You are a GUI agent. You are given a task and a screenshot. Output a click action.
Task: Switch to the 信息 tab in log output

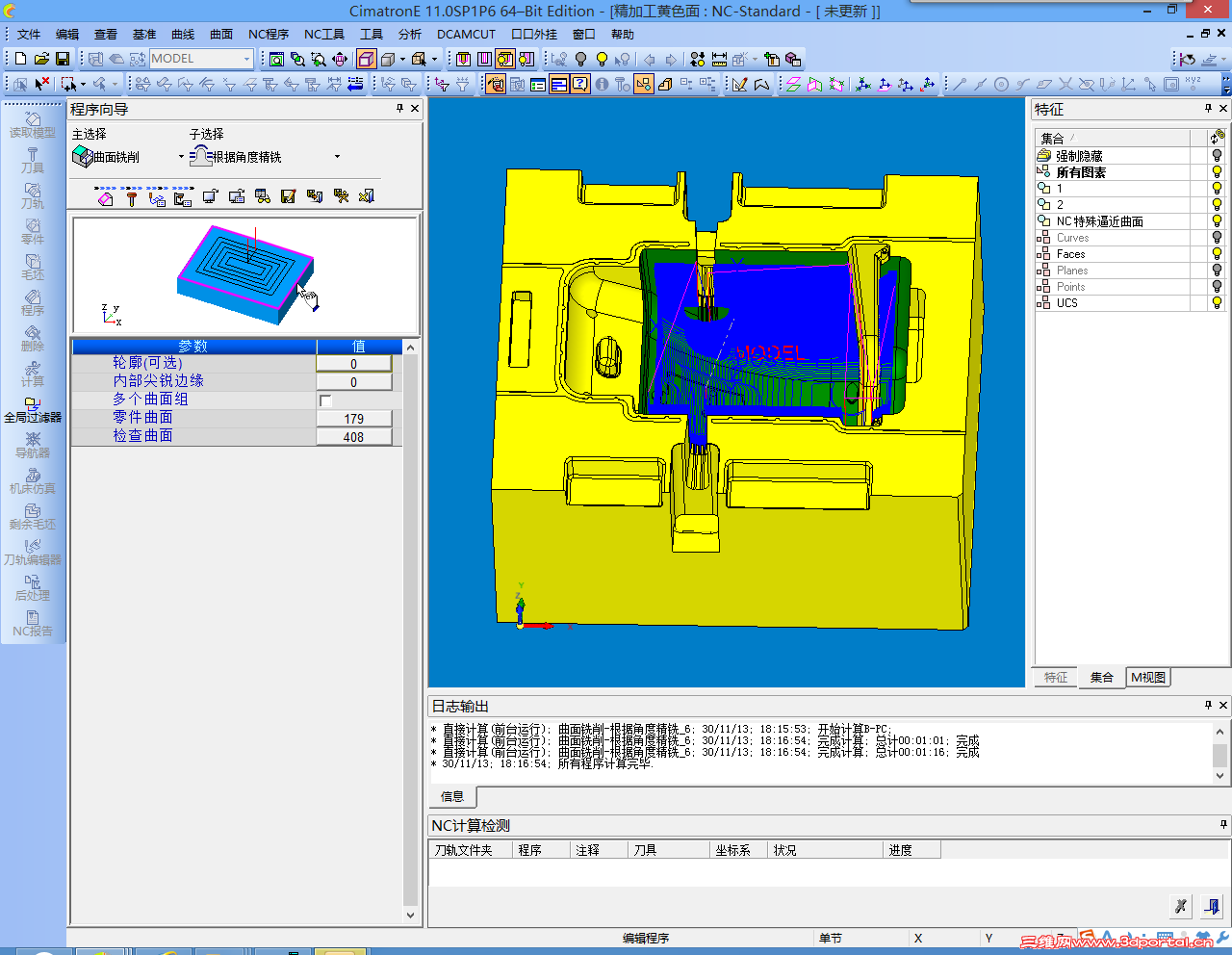[452, 796]
